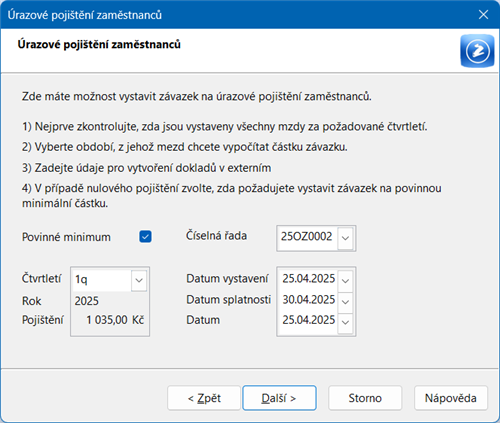Open help via Nápověda button
500x423 pixels.
click(x=451, y=398)
